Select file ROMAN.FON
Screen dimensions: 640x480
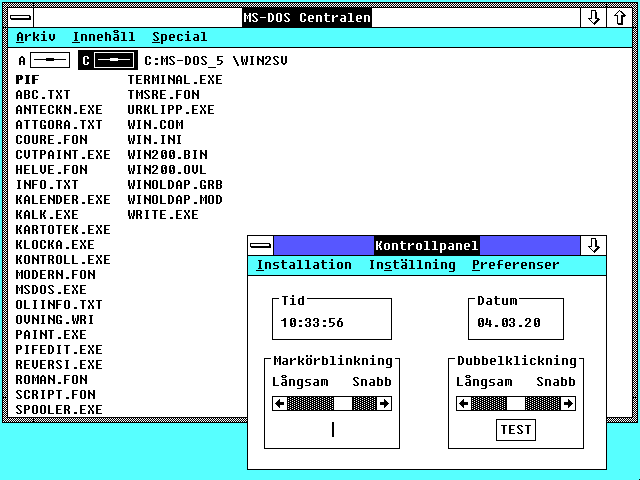point(51,380)
